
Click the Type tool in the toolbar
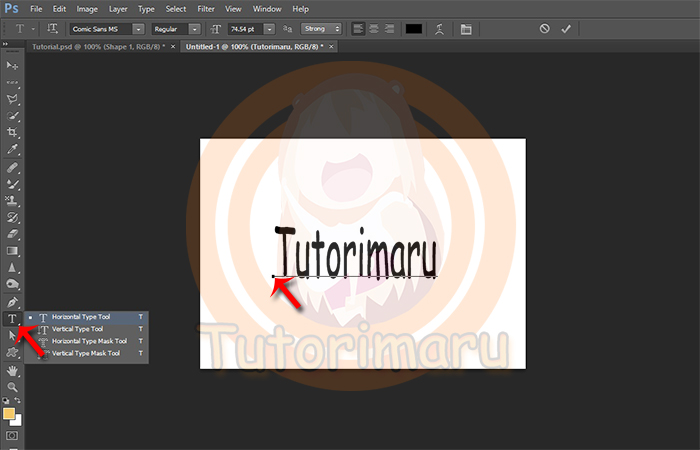coord(12,319)
